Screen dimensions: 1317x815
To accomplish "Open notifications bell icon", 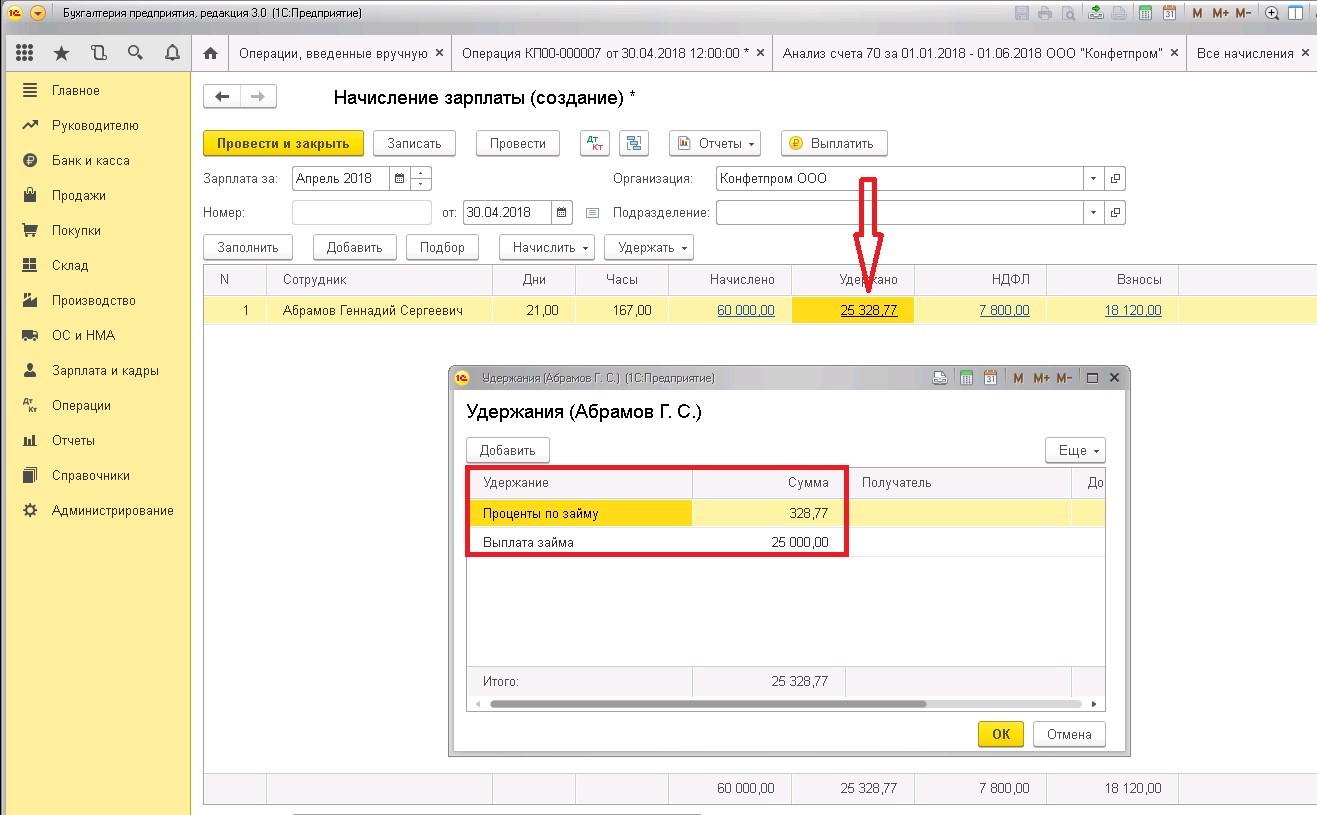I will (x=172, y=53).
